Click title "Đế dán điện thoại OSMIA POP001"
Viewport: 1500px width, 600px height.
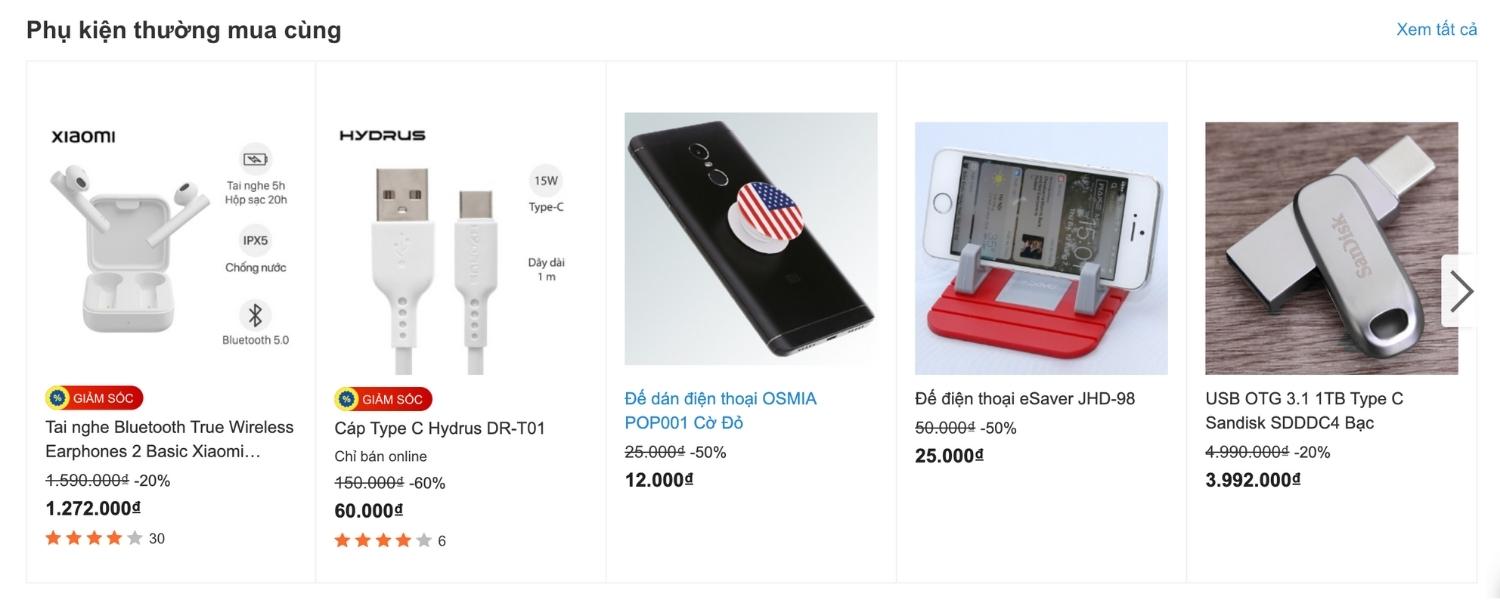720,410
